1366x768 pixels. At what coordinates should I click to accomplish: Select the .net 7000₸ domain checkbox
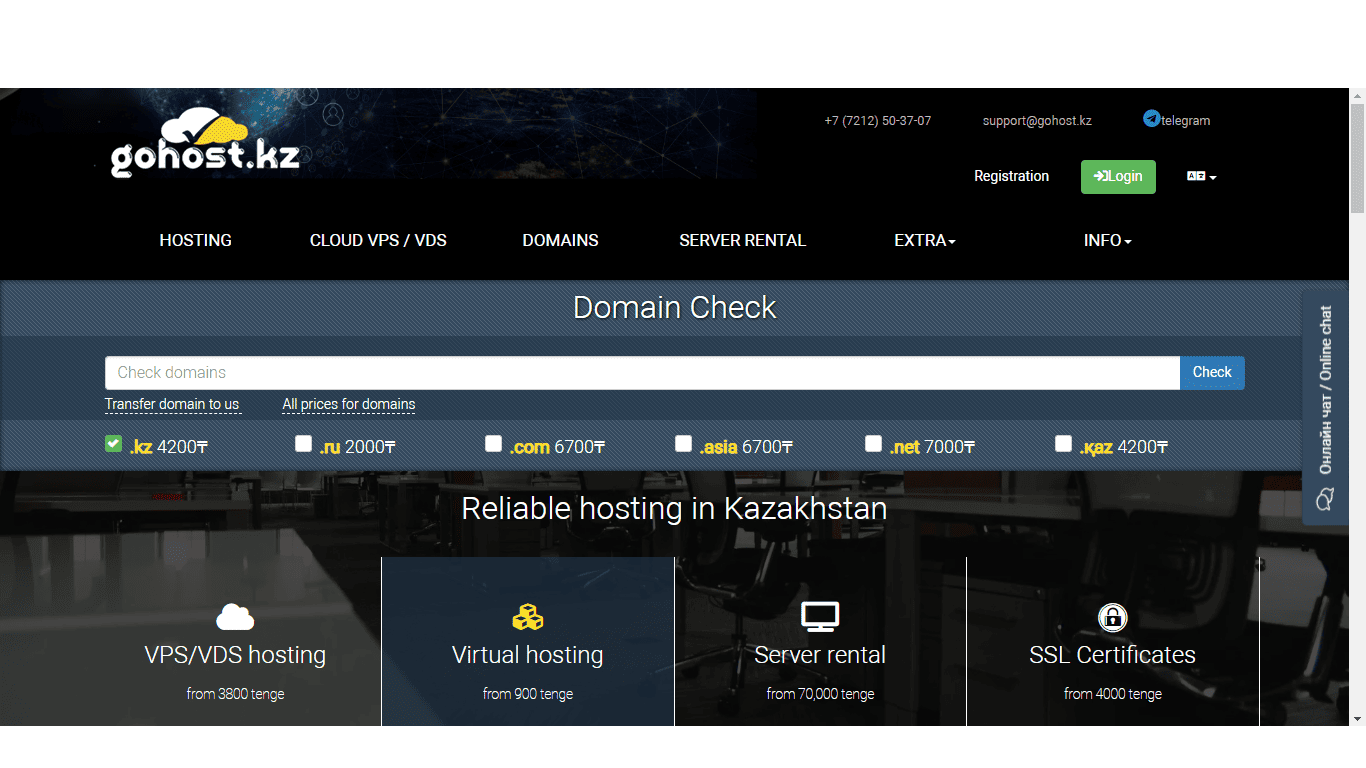(x=873, y=443)
